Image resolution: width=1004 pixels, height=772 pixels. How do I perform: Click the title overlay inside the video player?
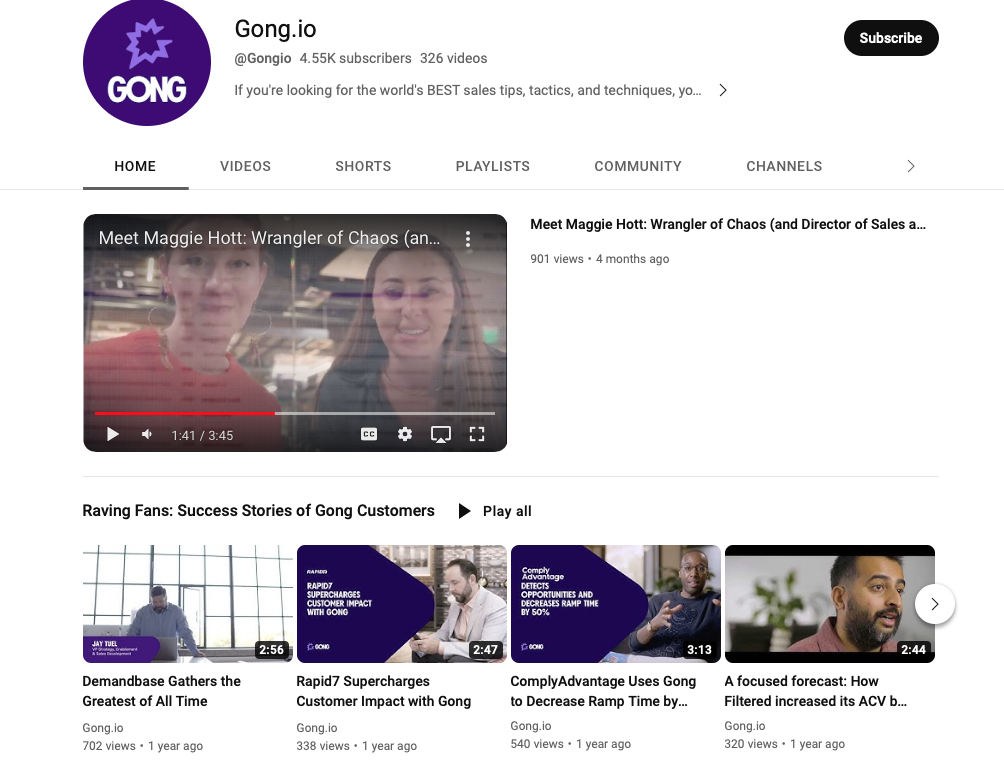(x=270, y=238)
